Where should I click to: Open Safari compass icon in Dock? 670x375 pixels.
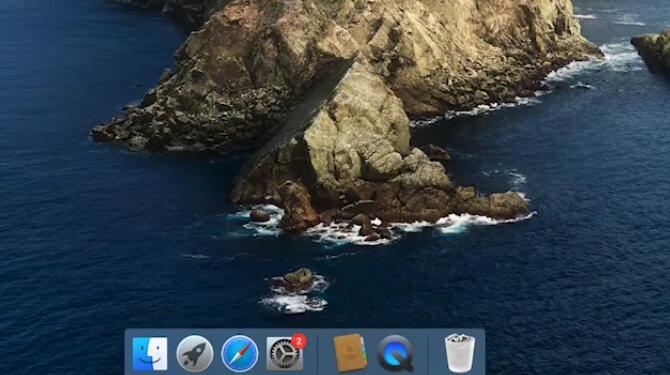[x=240, y=354]
